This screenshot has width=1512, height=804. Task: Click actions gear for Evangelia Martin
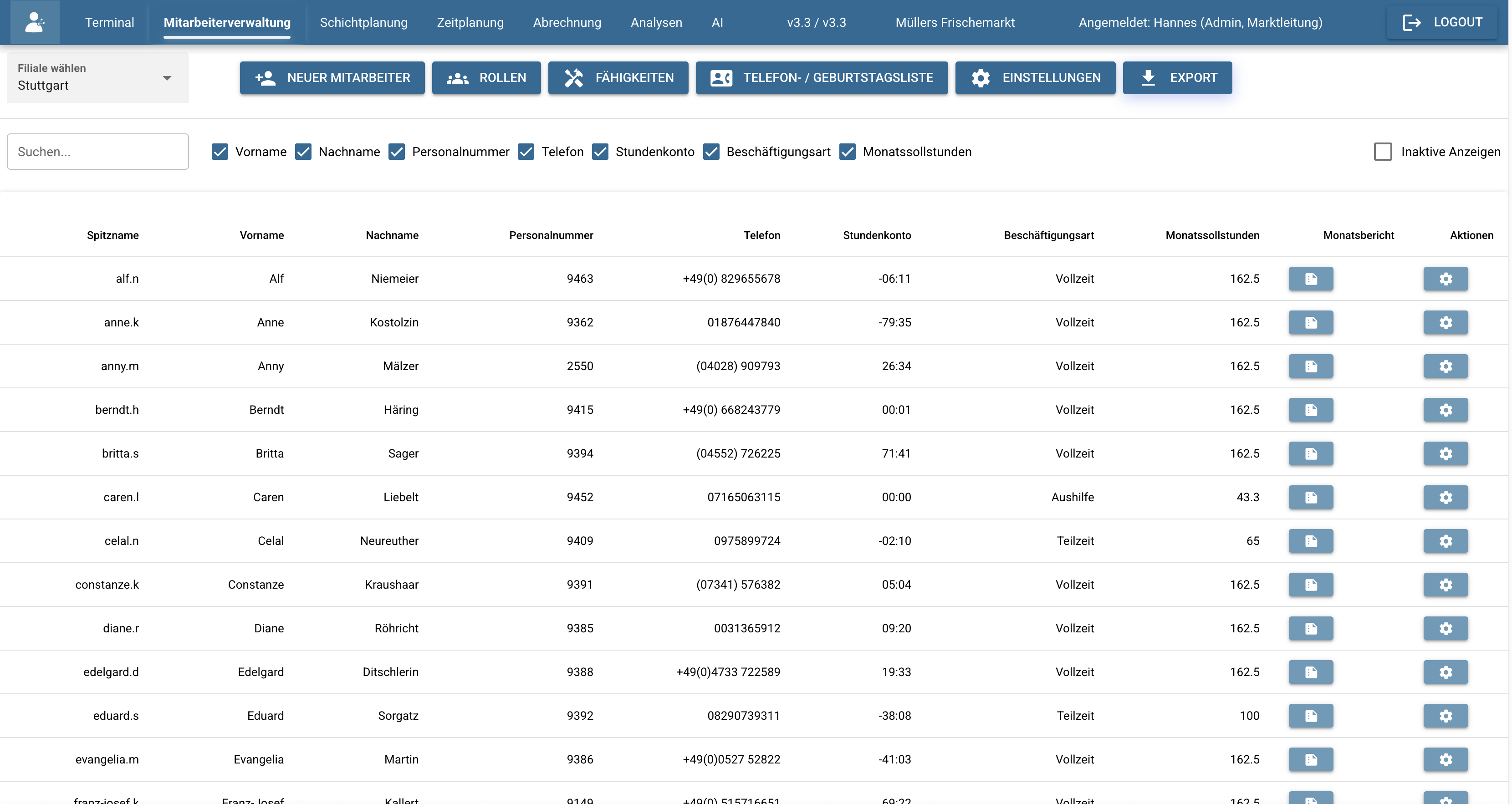tap(1445, 759)
